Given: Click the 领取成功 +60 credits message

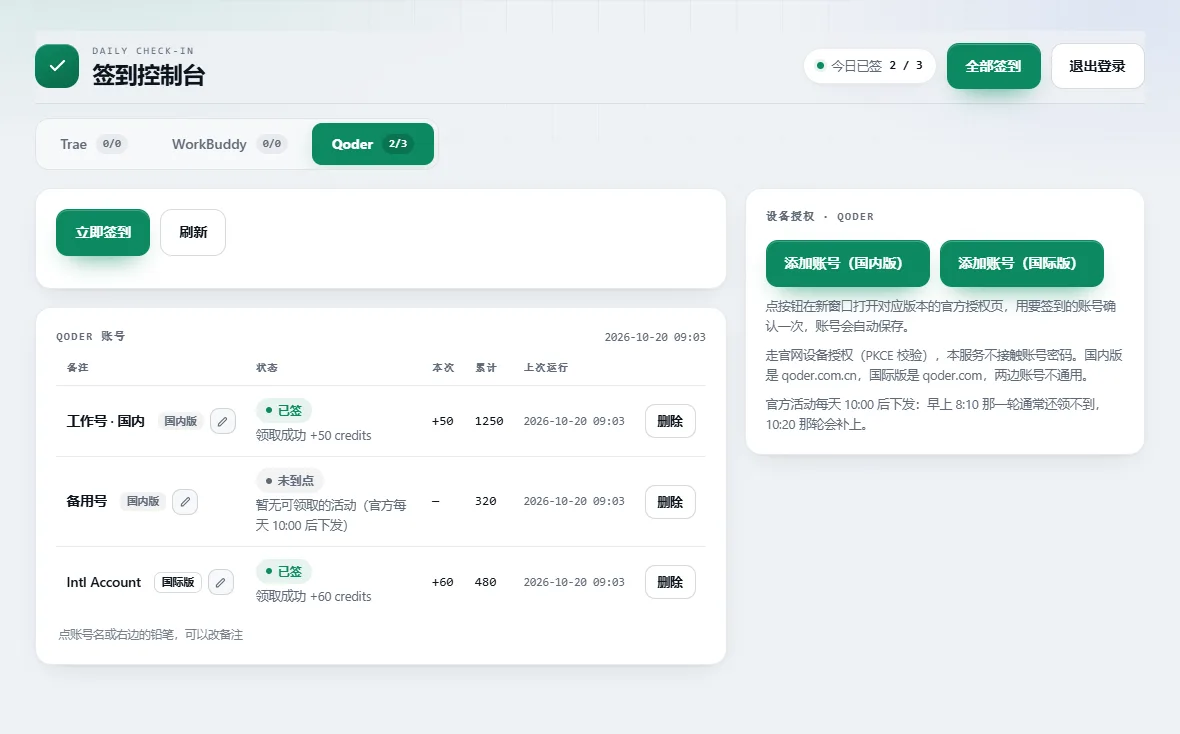Looking at the screenshot, I should [314, 597].
